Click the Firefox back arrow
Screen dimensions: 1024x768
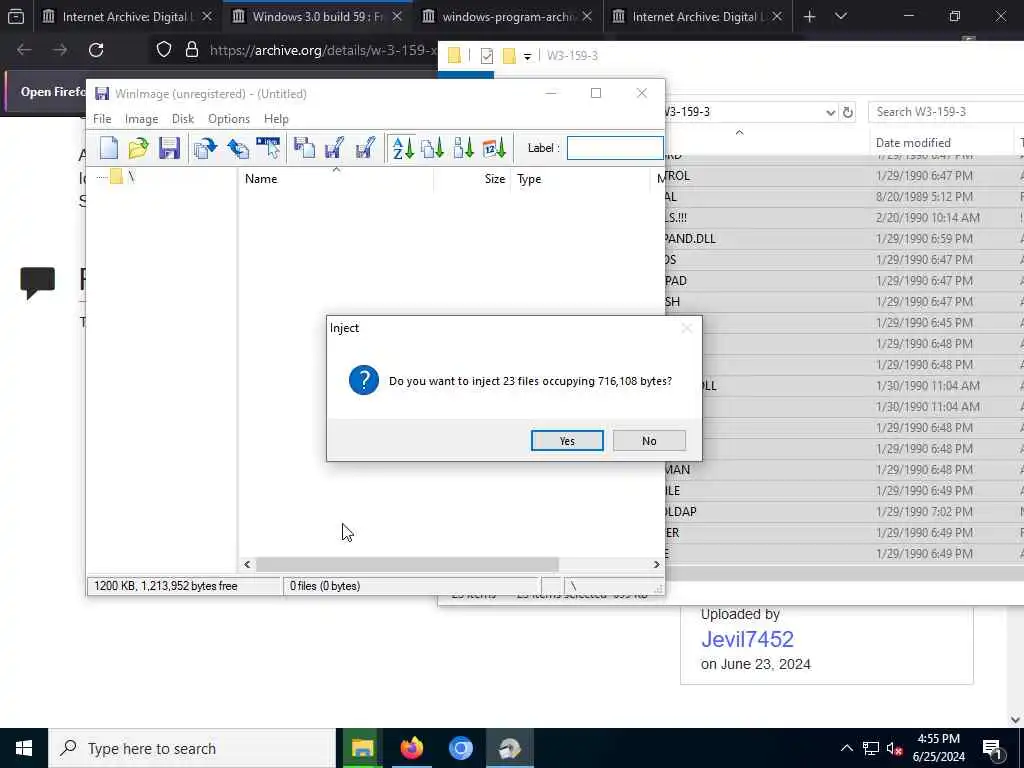(x=24, y=50)
